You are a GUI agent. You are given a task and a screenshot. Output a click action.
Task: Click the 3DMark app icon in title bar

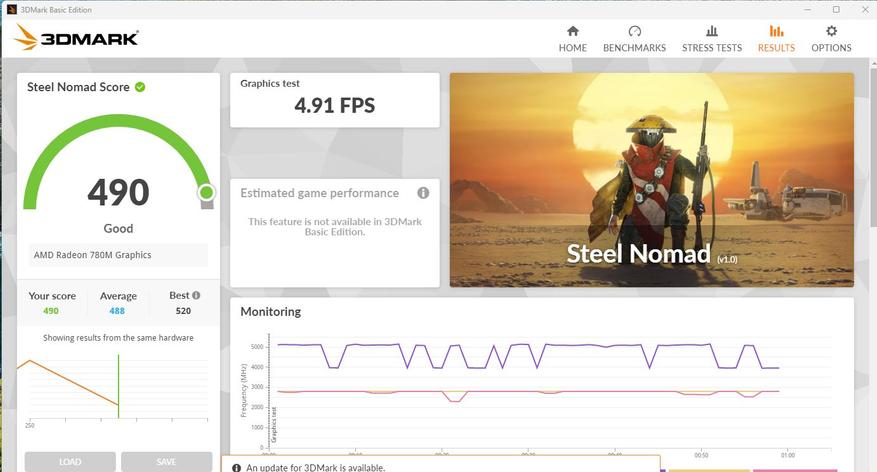(x=12, y=10)
